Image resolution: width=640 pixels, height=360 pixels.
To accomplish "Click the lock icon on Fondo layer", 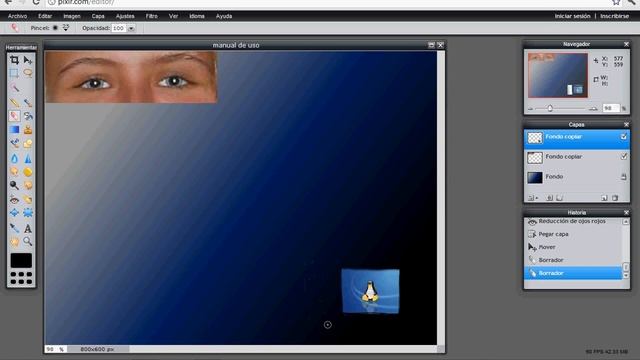I will coord(624,177).
